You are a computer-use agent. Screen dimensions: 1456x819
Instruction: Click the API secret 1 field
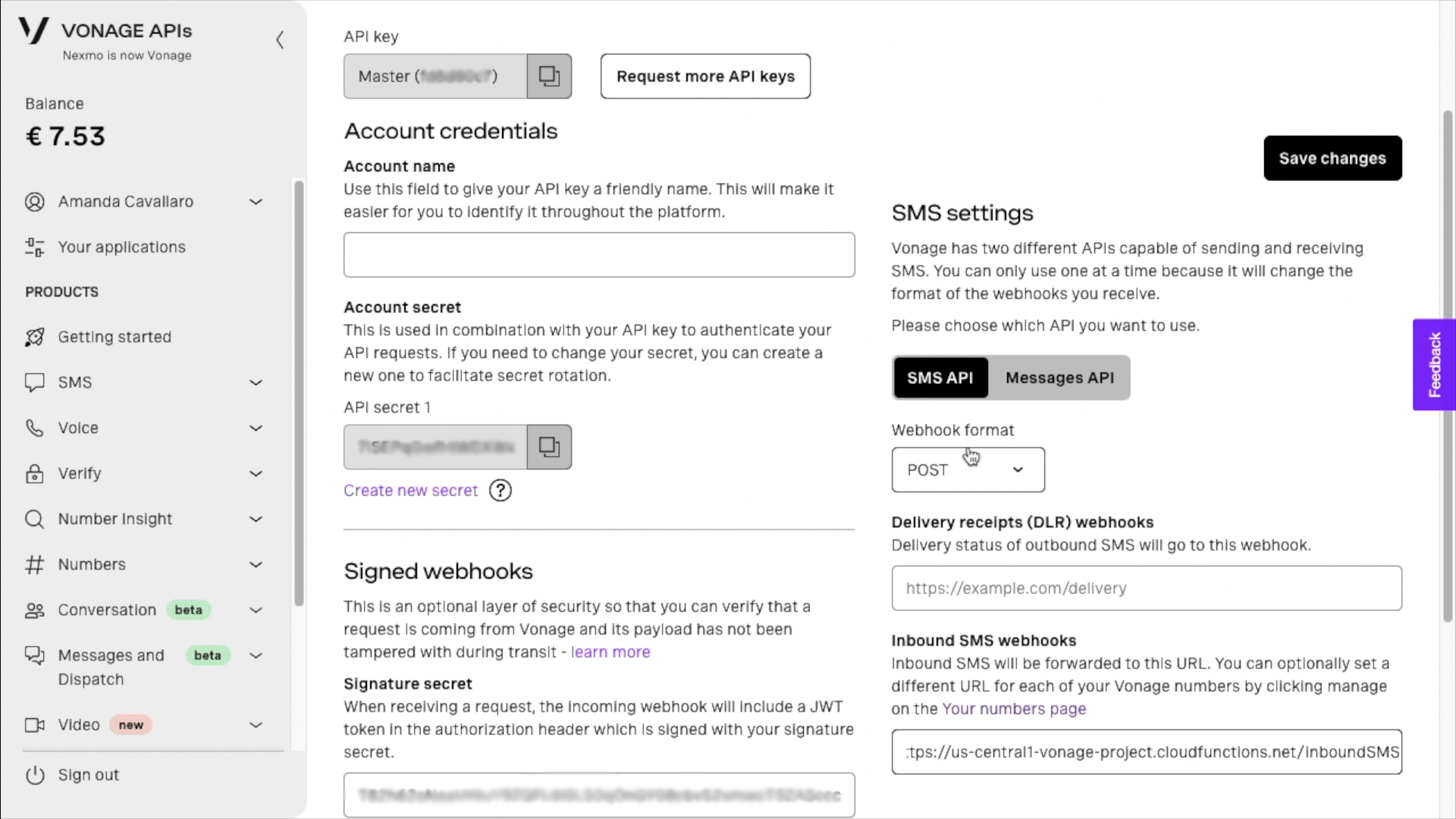point(435,447)
